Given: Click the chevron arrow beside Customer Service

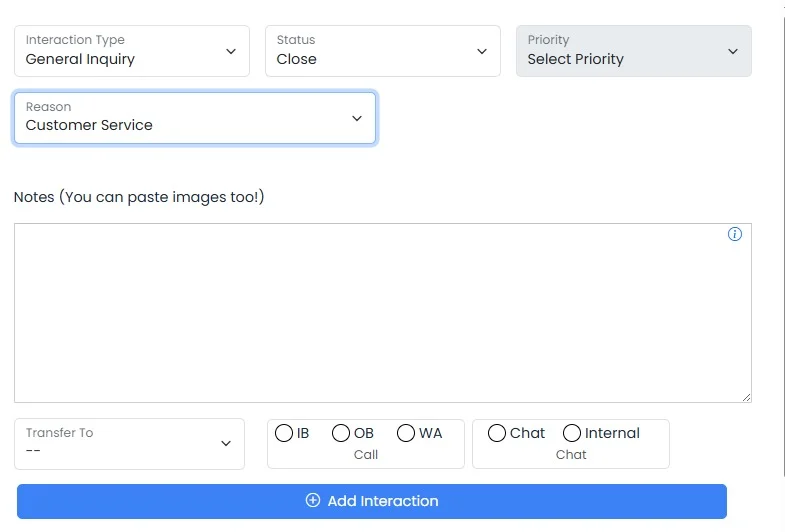Looking at the screenshot, I should click(357, 118).
